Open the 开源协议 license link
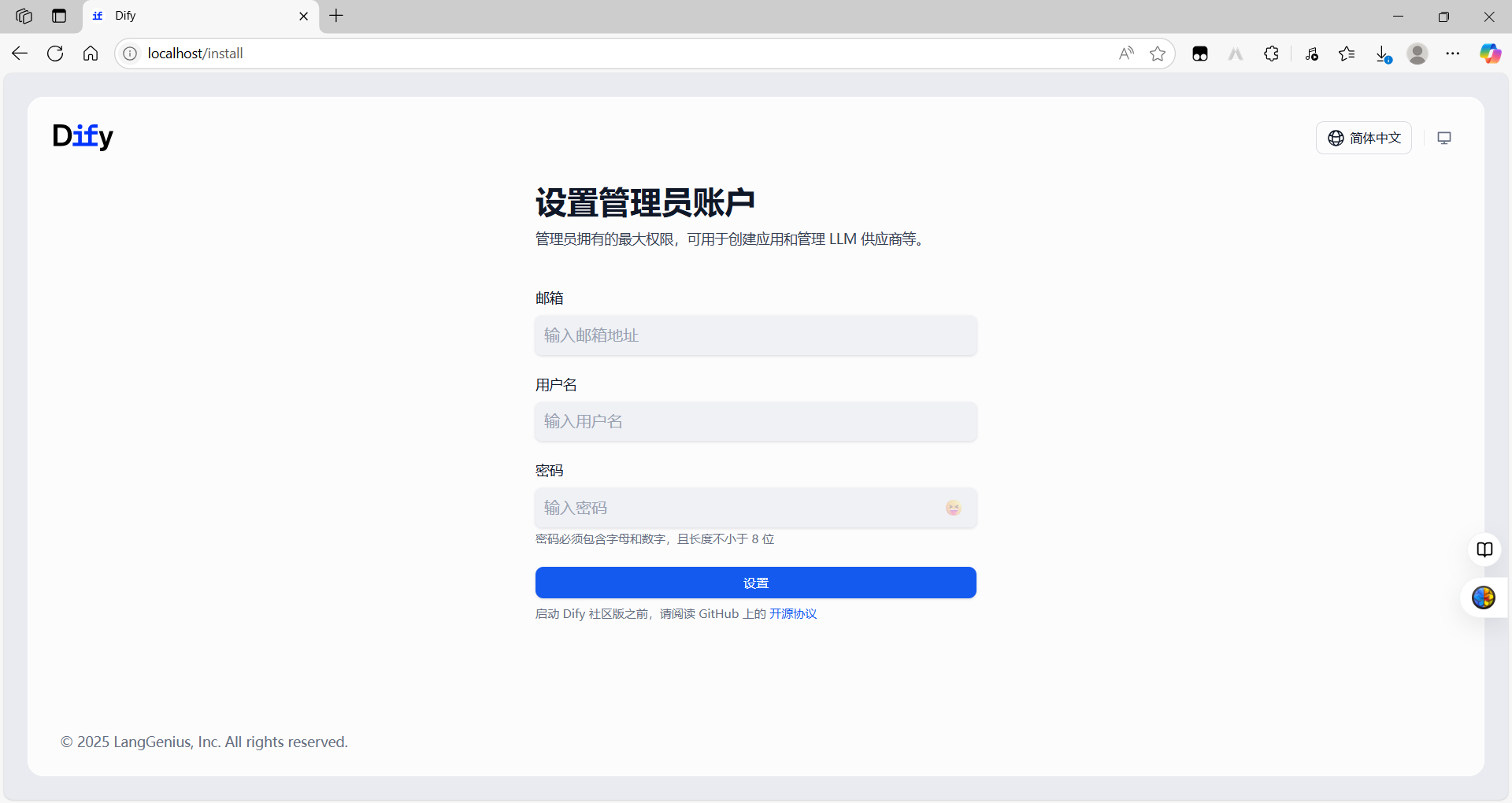Image resolution: width=1512 pixels, height=803 pixels. (x=793, y=614)
